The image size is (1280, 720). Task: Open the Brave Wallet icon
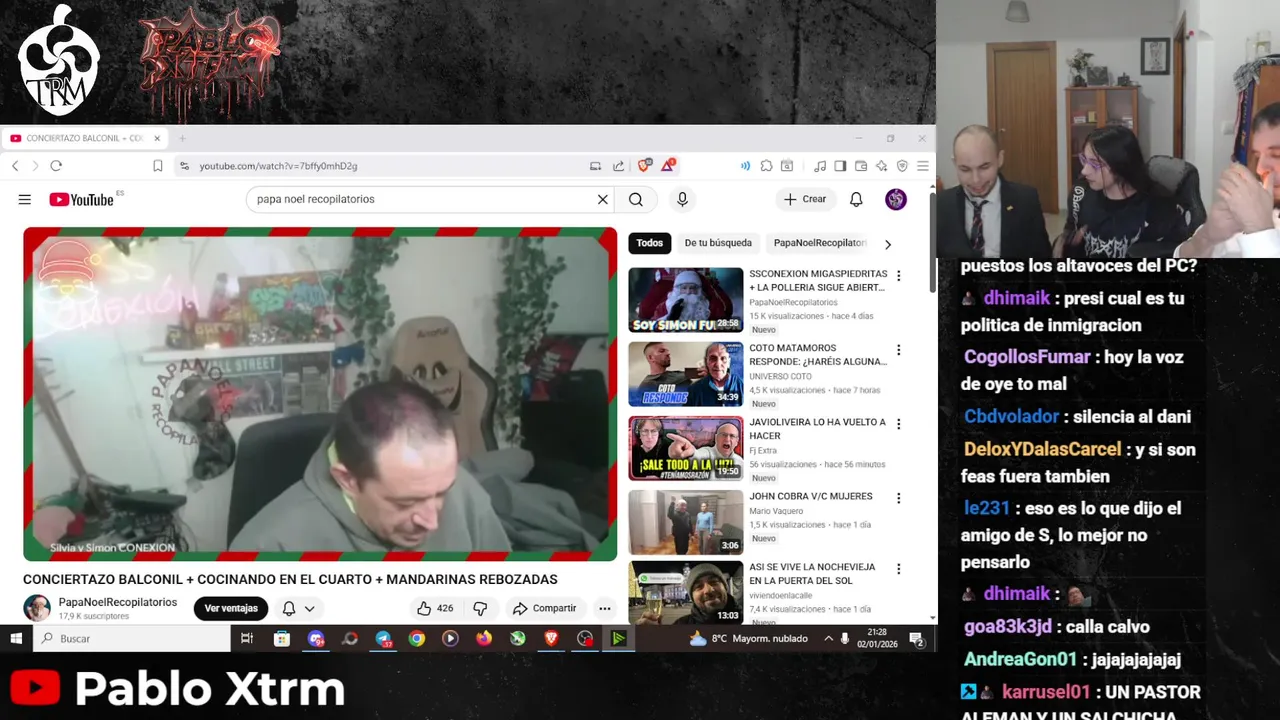(860, 166)
